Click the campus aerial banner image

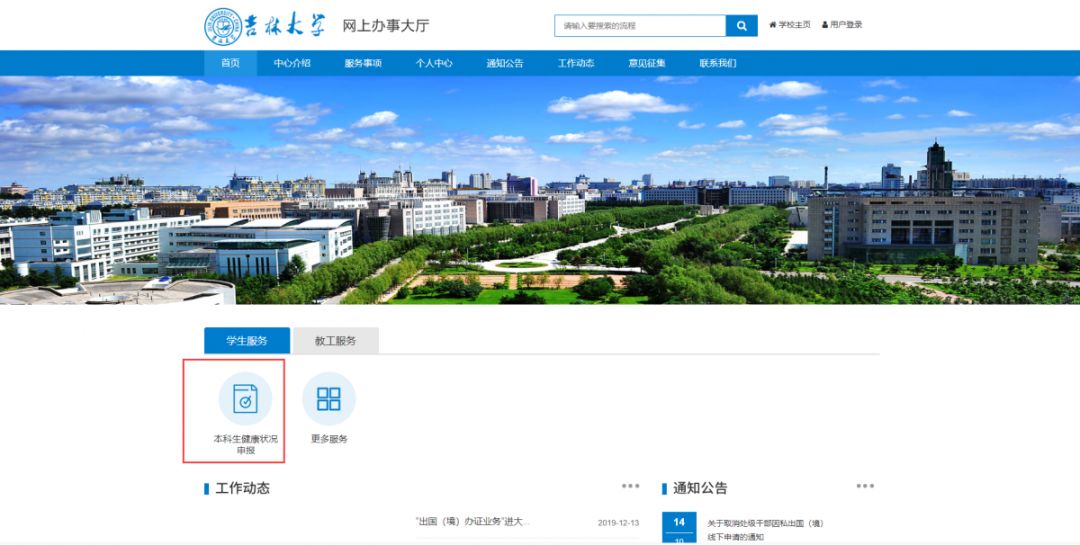tap(540, 190)
